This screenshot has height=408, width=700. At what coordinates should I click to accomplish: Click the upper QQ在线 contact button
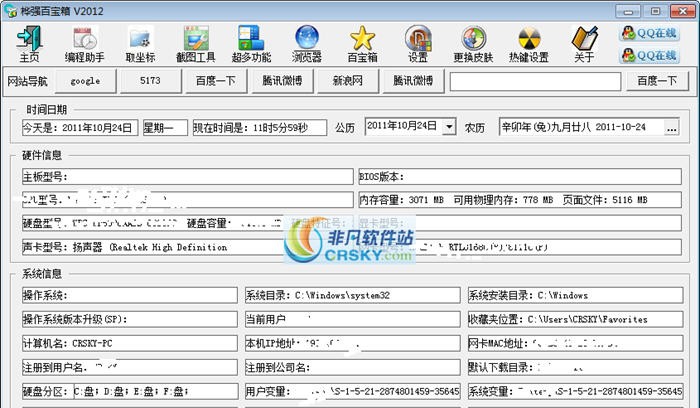[650, 33]
